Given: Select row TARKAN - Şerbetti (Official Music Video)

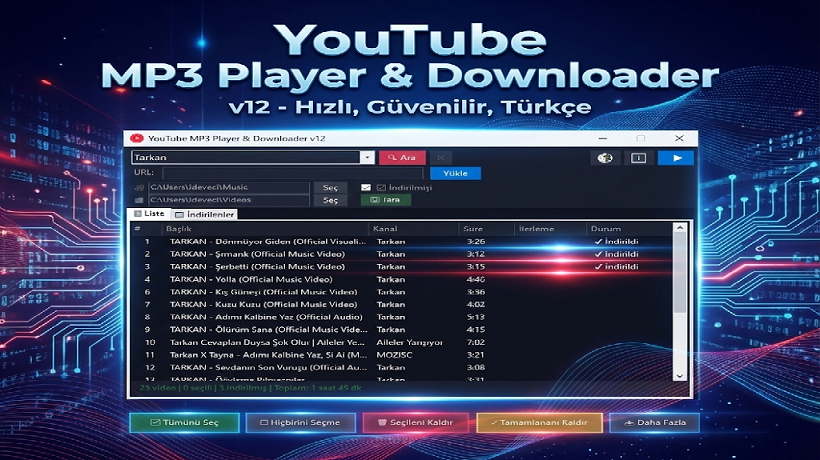Looking at the screenshot, I should [402, 267].
